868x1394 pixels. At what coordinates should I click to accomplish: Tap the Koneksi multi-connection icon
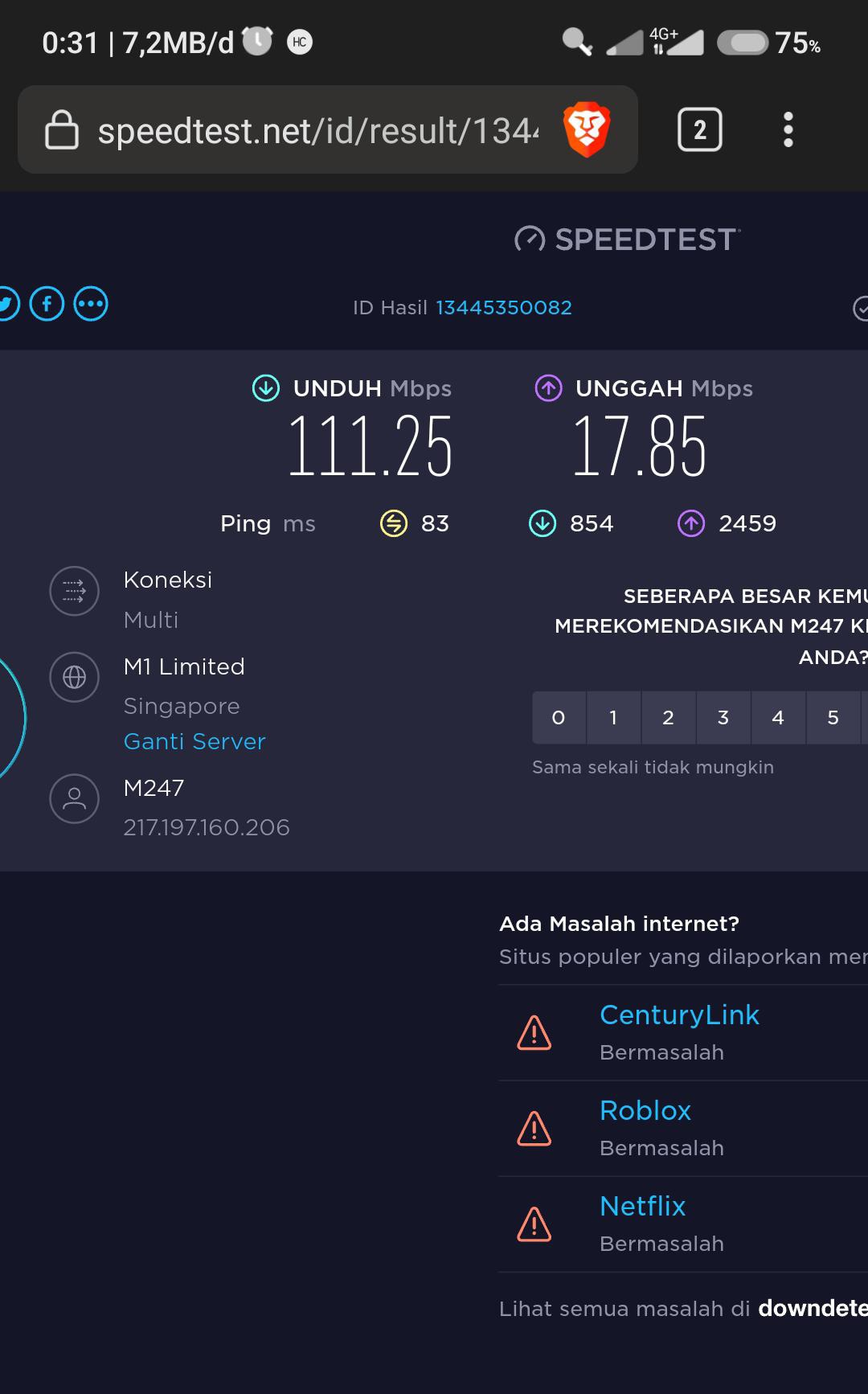pyautogui.click(x=74, y=591)
